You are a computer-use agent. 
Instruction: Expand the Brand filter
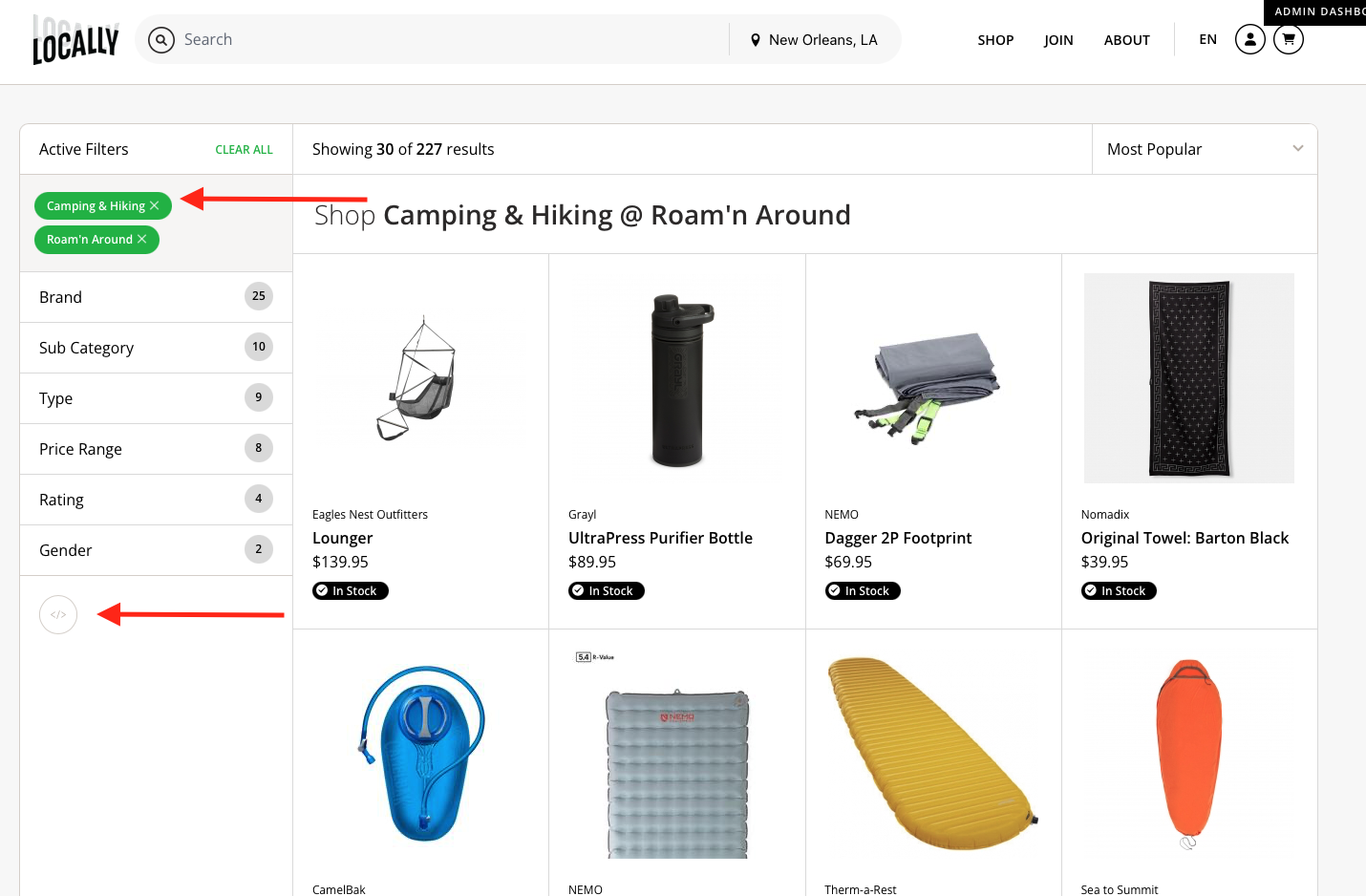click(156, 297)
